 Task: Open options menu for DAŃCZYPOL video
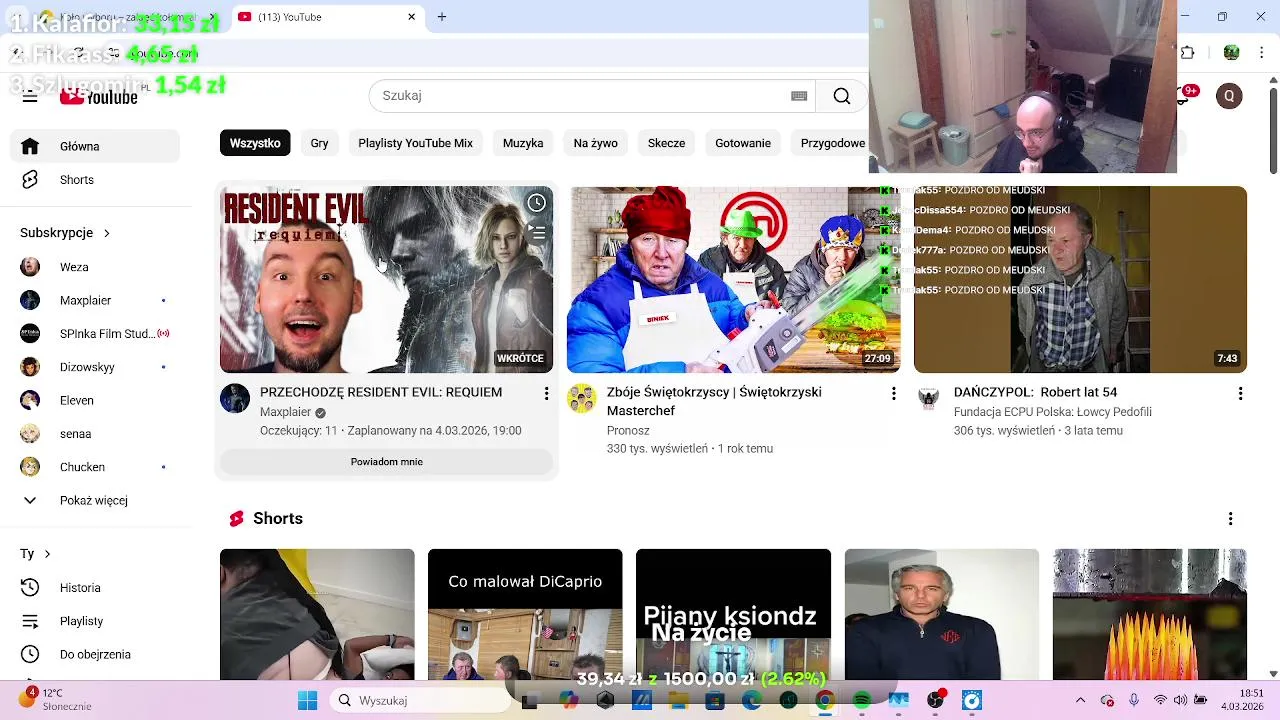coord(1240,394)
